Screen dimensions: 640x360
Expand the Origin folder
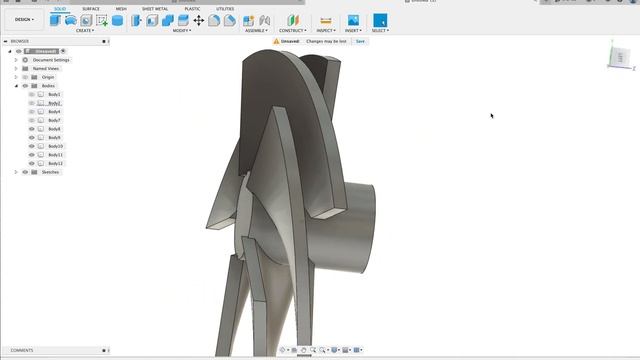click(x=16, y=77)
